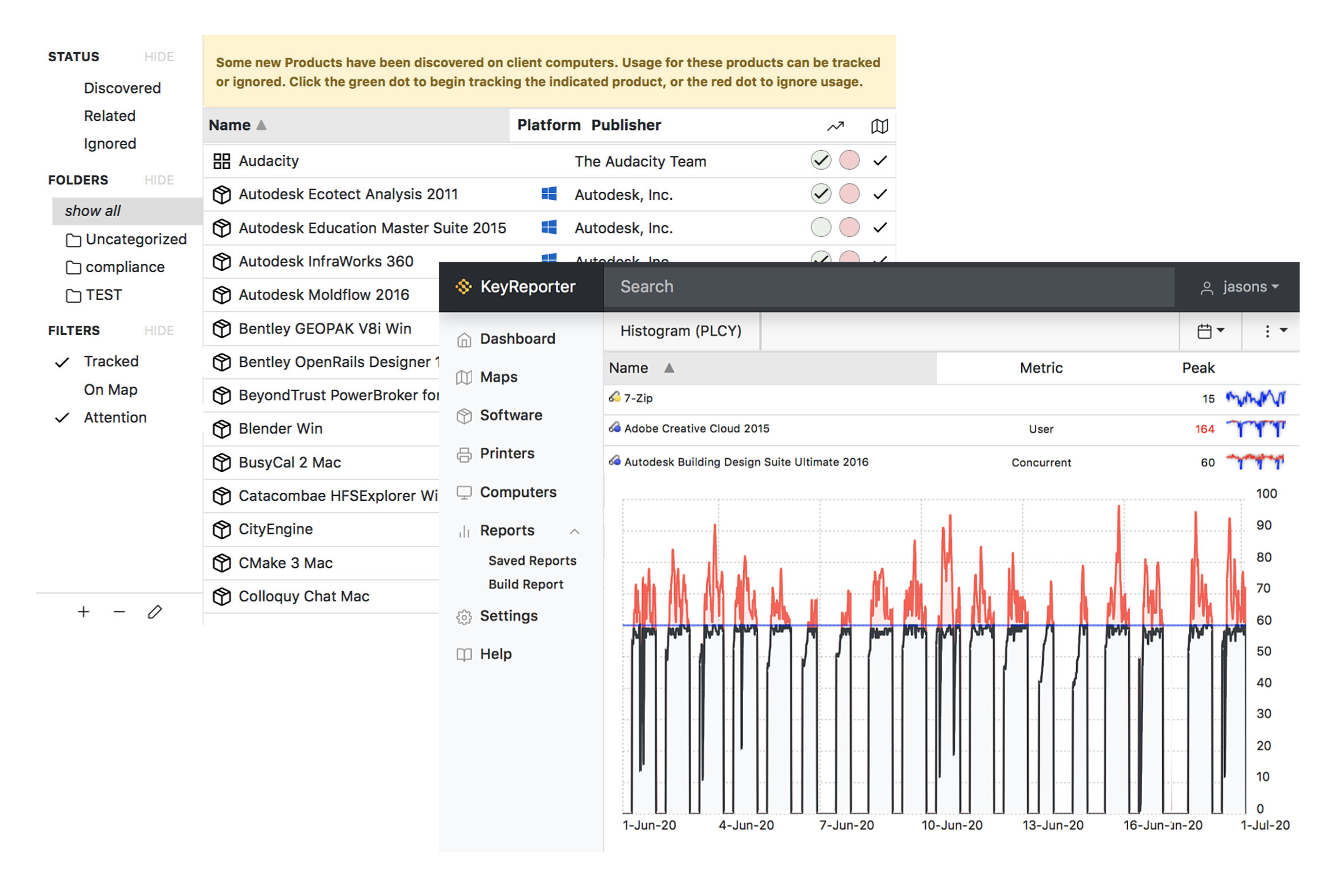Image resolution: width=1331 pixels, height=896 pixels.
Task: Click the package icon beside CityEngine
Action: tap(221, 529)
